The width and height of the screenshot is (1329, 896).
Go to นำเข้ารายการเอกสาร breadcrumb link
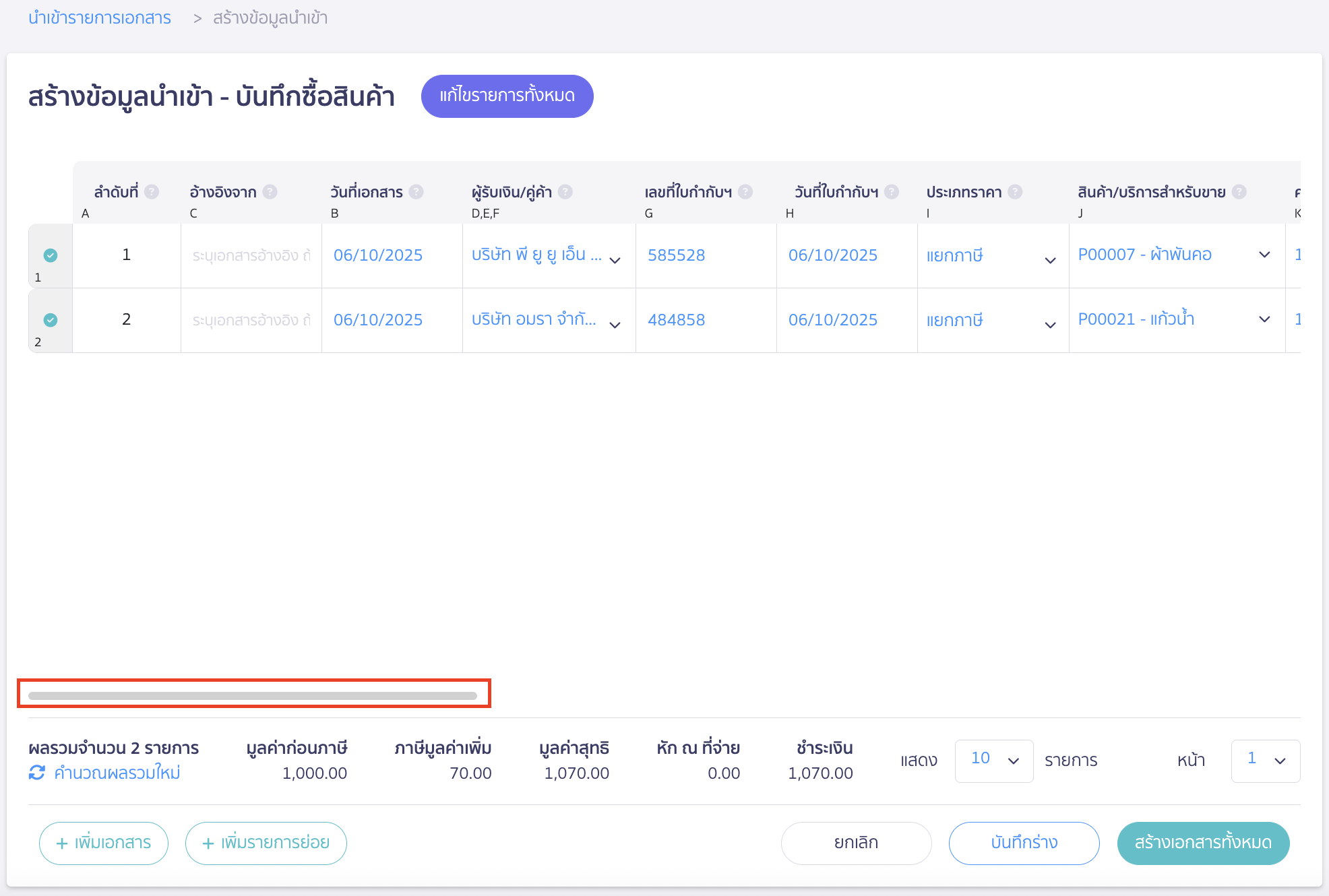point(100,18)
